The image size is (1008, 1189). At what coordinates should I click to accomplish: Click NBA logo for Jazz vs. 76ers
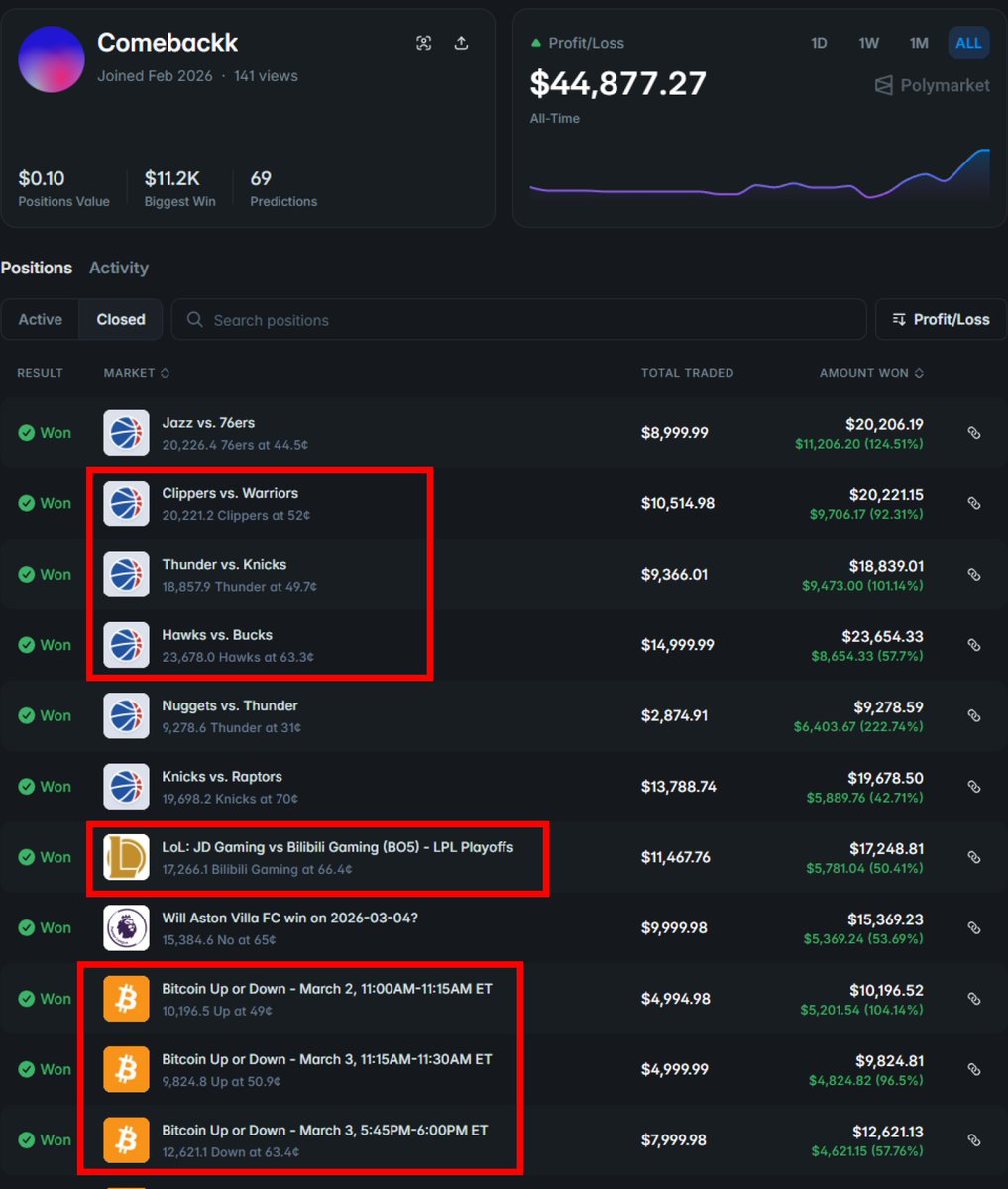(126, 433)
